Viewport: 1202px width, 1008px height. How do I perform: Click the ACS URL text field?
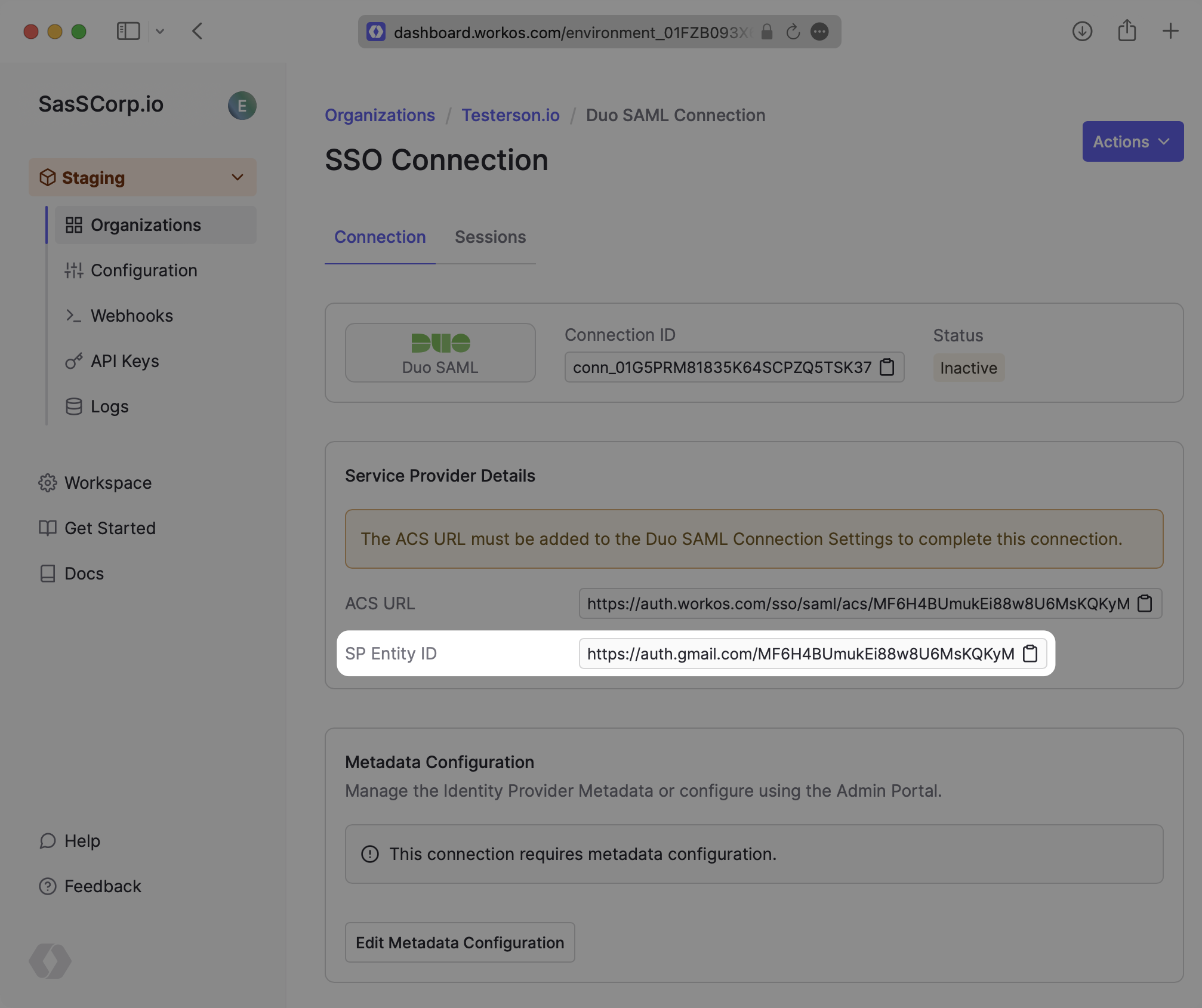858,603
